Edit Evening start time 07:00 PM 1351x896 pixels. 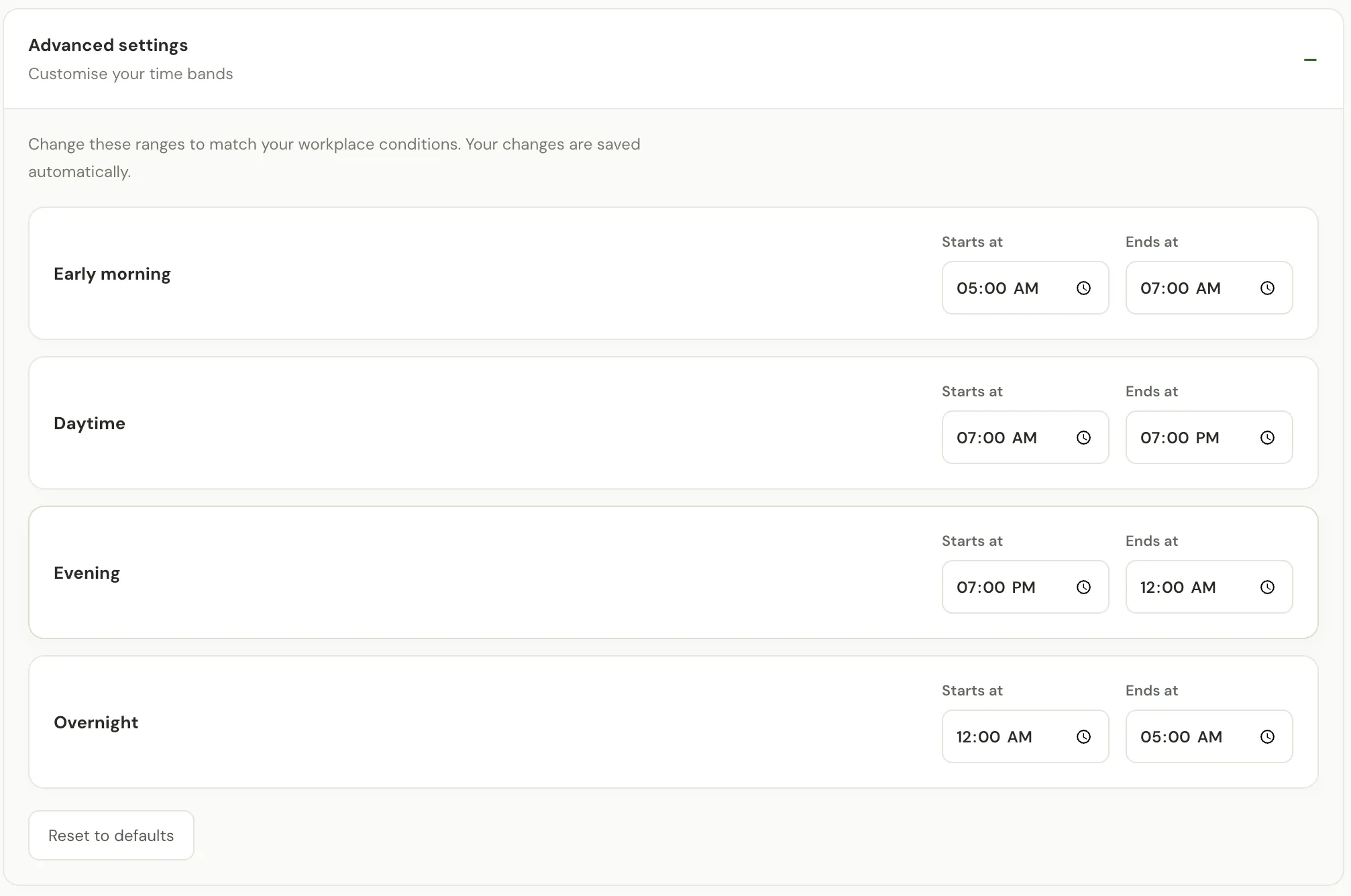coord(1025,587)
